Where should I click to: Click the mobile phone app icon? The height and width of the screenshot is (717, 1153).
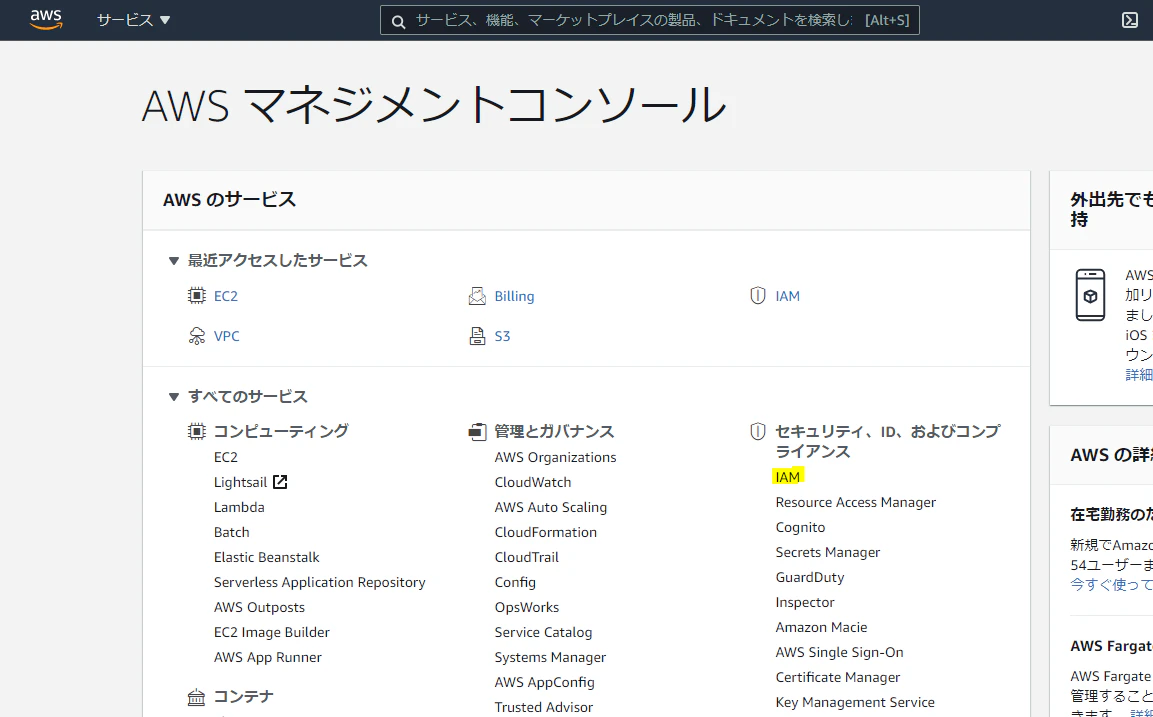coord(1090,295)
